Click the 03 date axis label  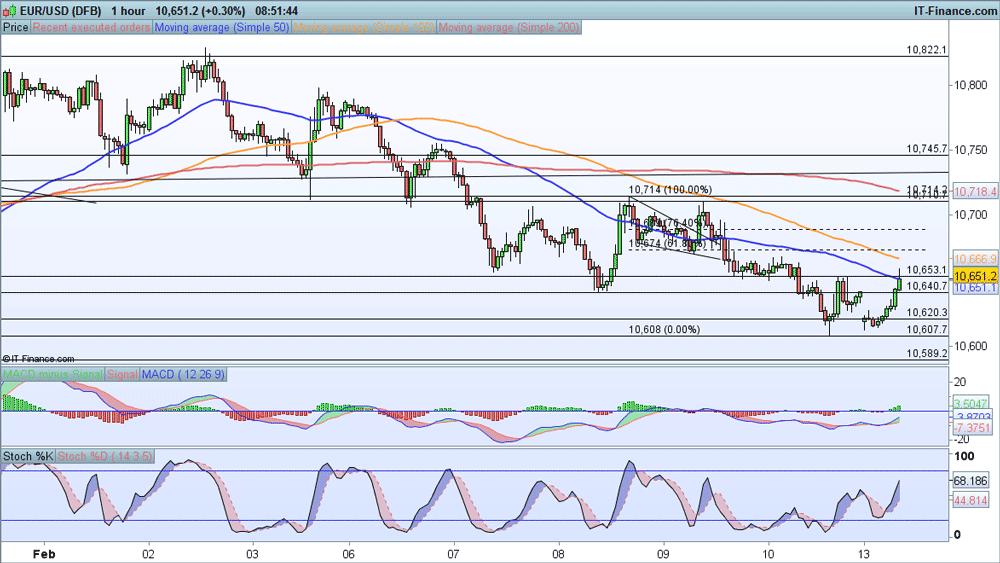[x=253, y=553]
